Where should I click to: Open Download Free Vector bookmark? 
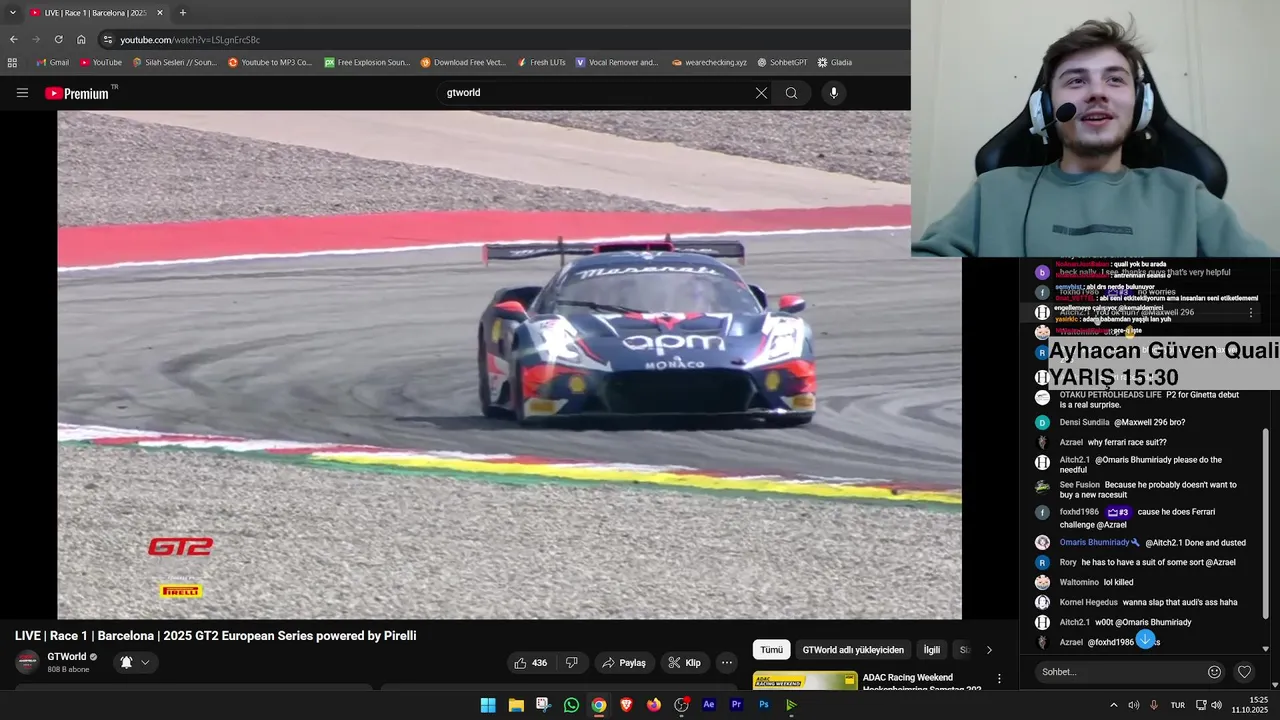pyautogui.click(x=463, y=62)
